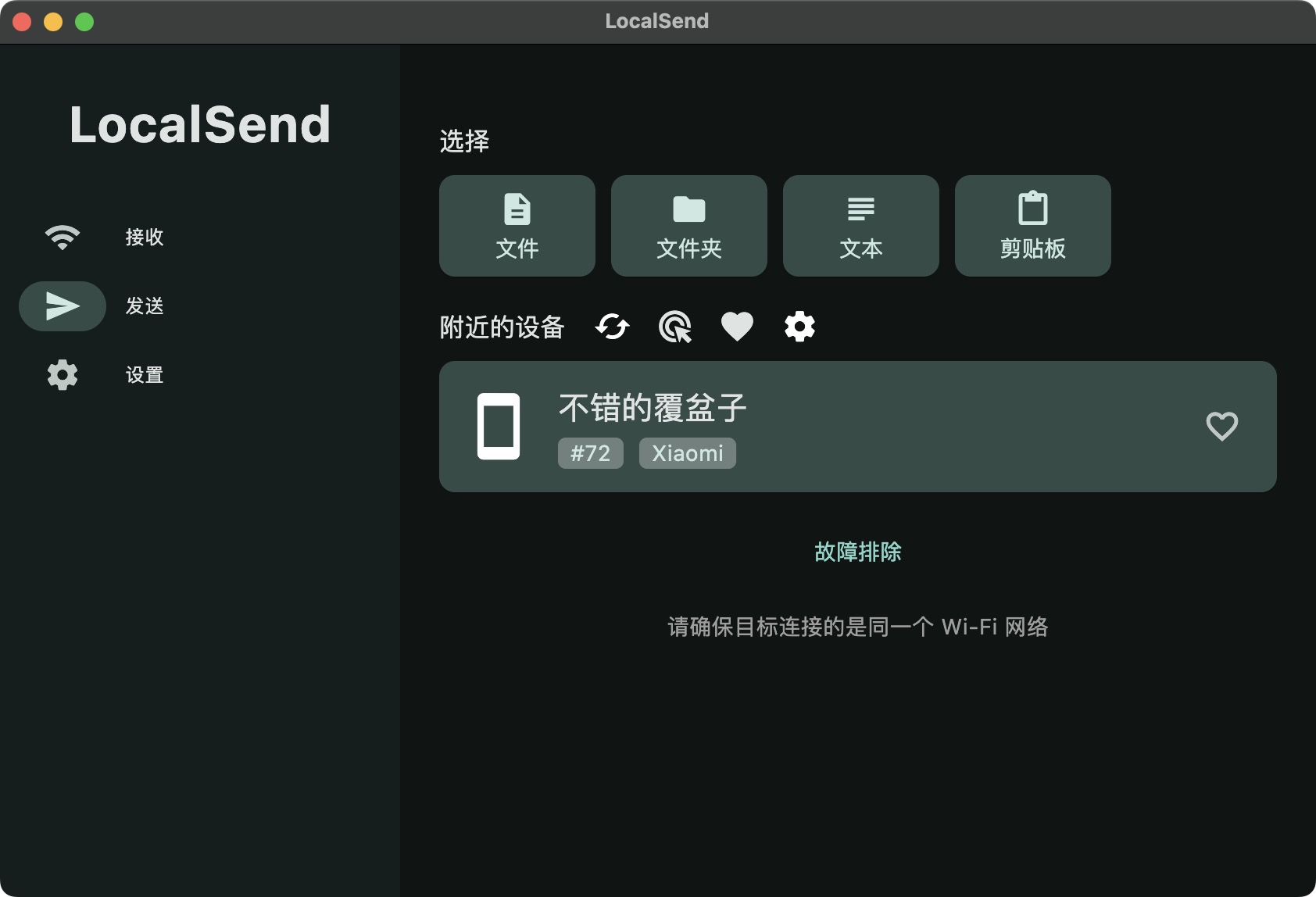The height and width of the screenshot is (897, 1316).
Task: Open the 文件夹 (folder) send option
Action: coord(688,226)
